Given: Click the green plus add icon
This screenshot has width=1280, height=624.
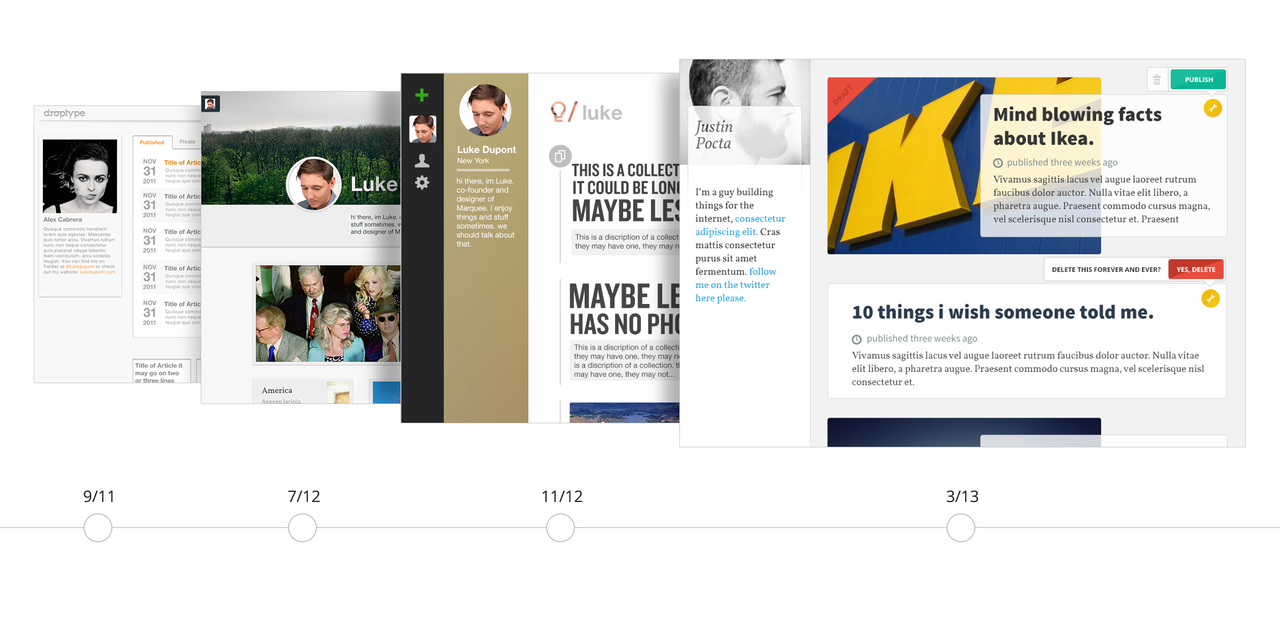Looking at the screenshot, I should [x=422, y=95].
